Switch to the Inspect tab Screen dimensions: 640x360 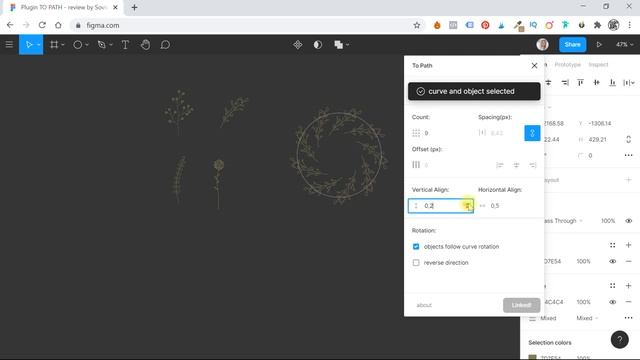[598, 64]
